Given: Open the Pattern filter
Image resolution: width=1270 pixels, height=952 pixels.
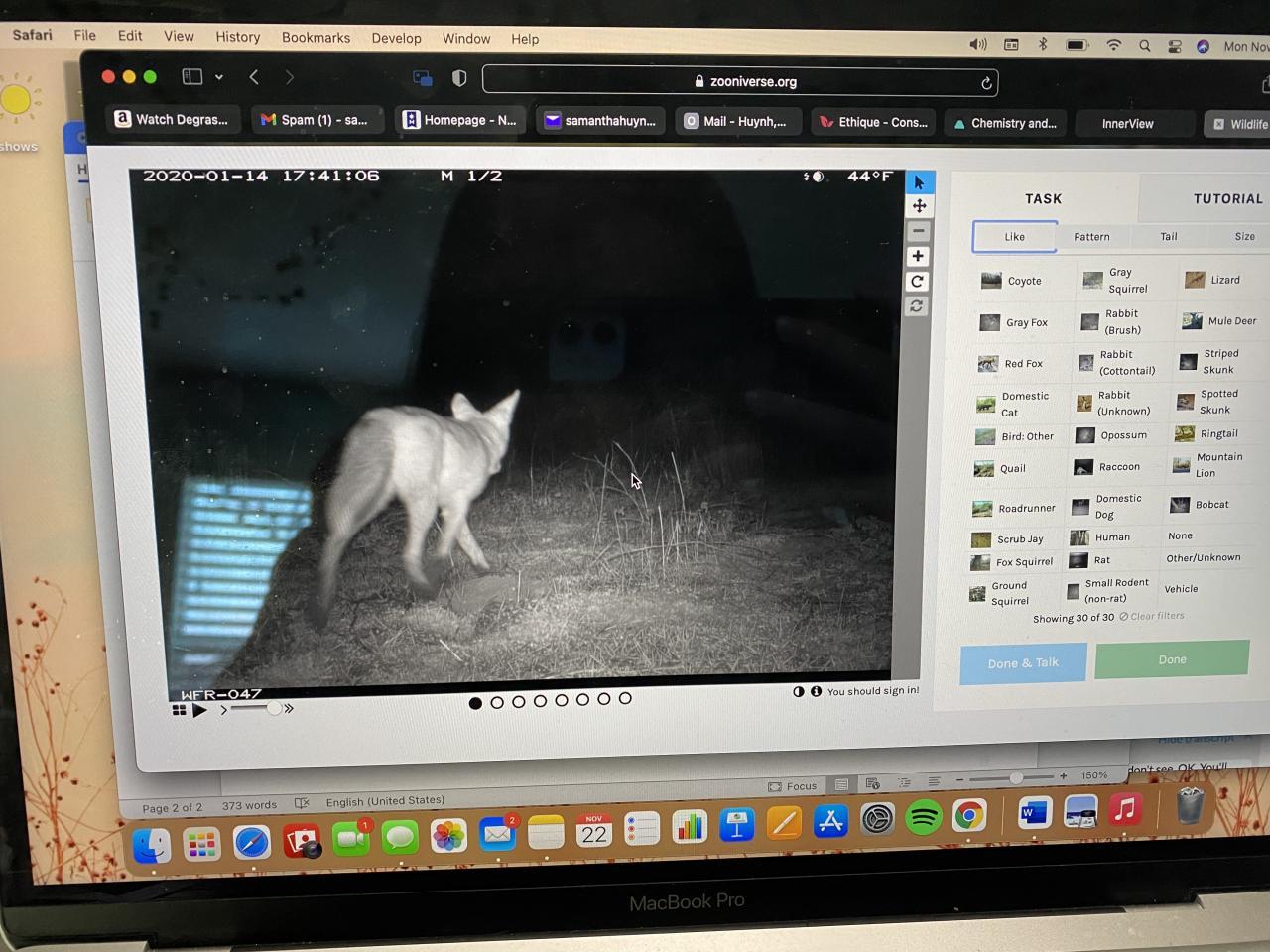Looking at the screenshot, I should tap(1091, 236).
